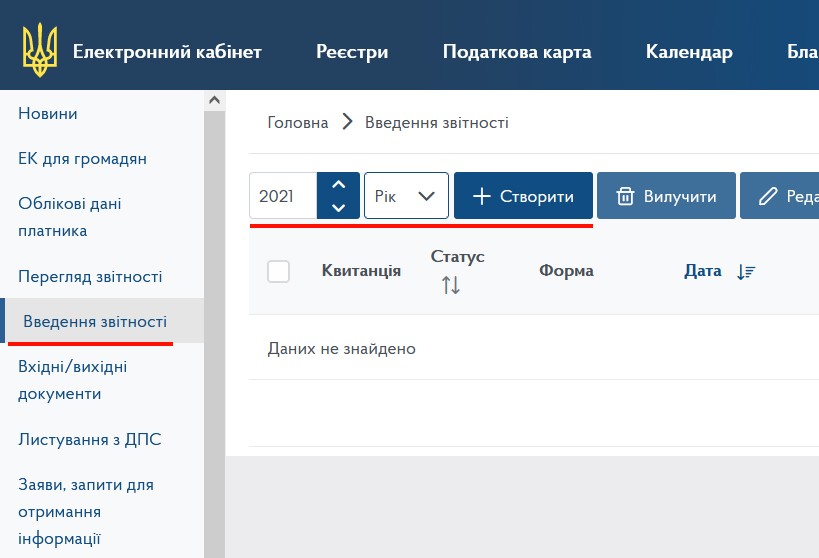Click the Дата descending sort icon
Image resolution: width=819 pixels, height=558 pixels.
[745, 271]
